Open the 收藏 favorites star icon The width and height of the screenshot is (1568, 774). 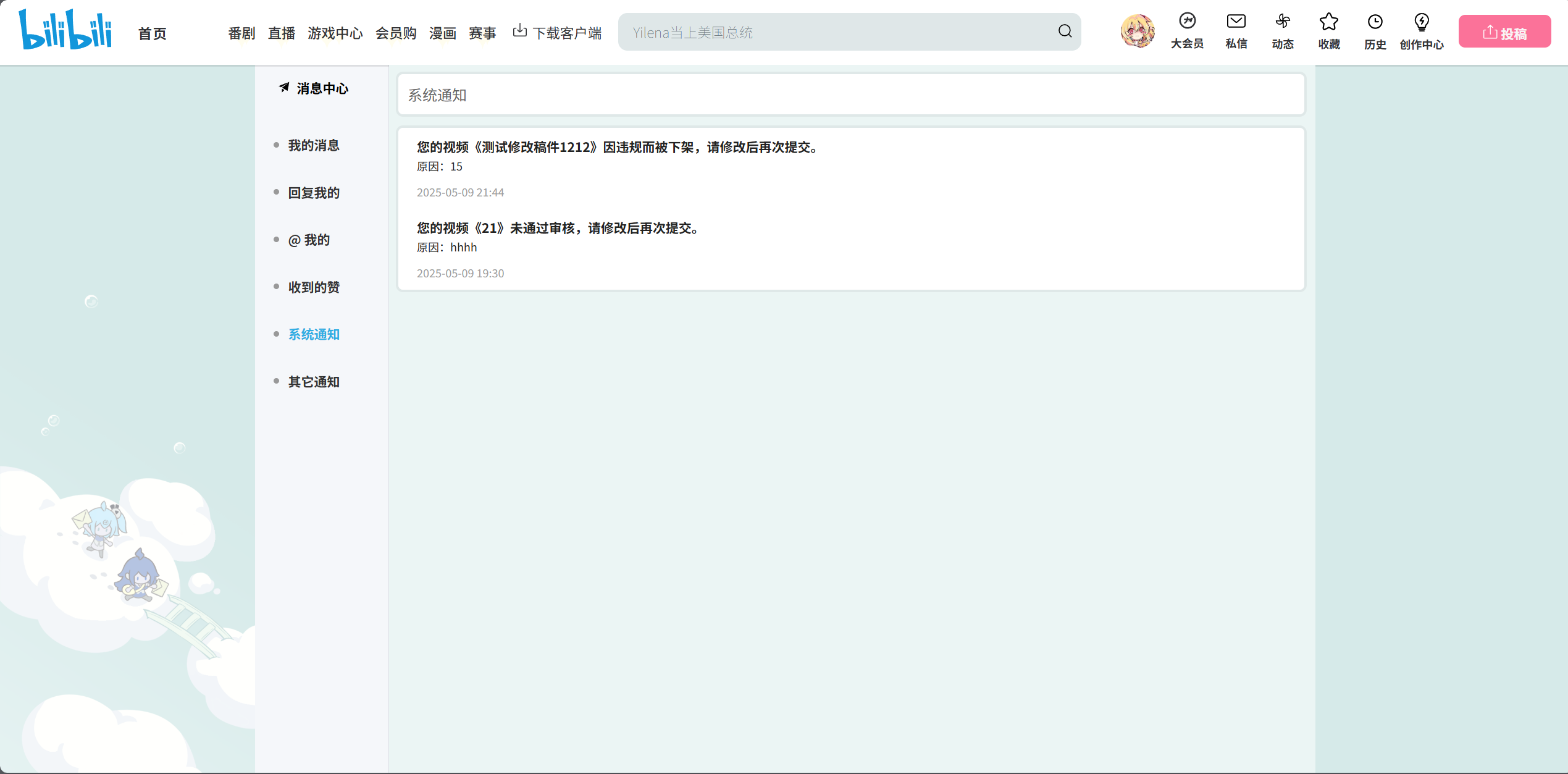pos(1328,22)
